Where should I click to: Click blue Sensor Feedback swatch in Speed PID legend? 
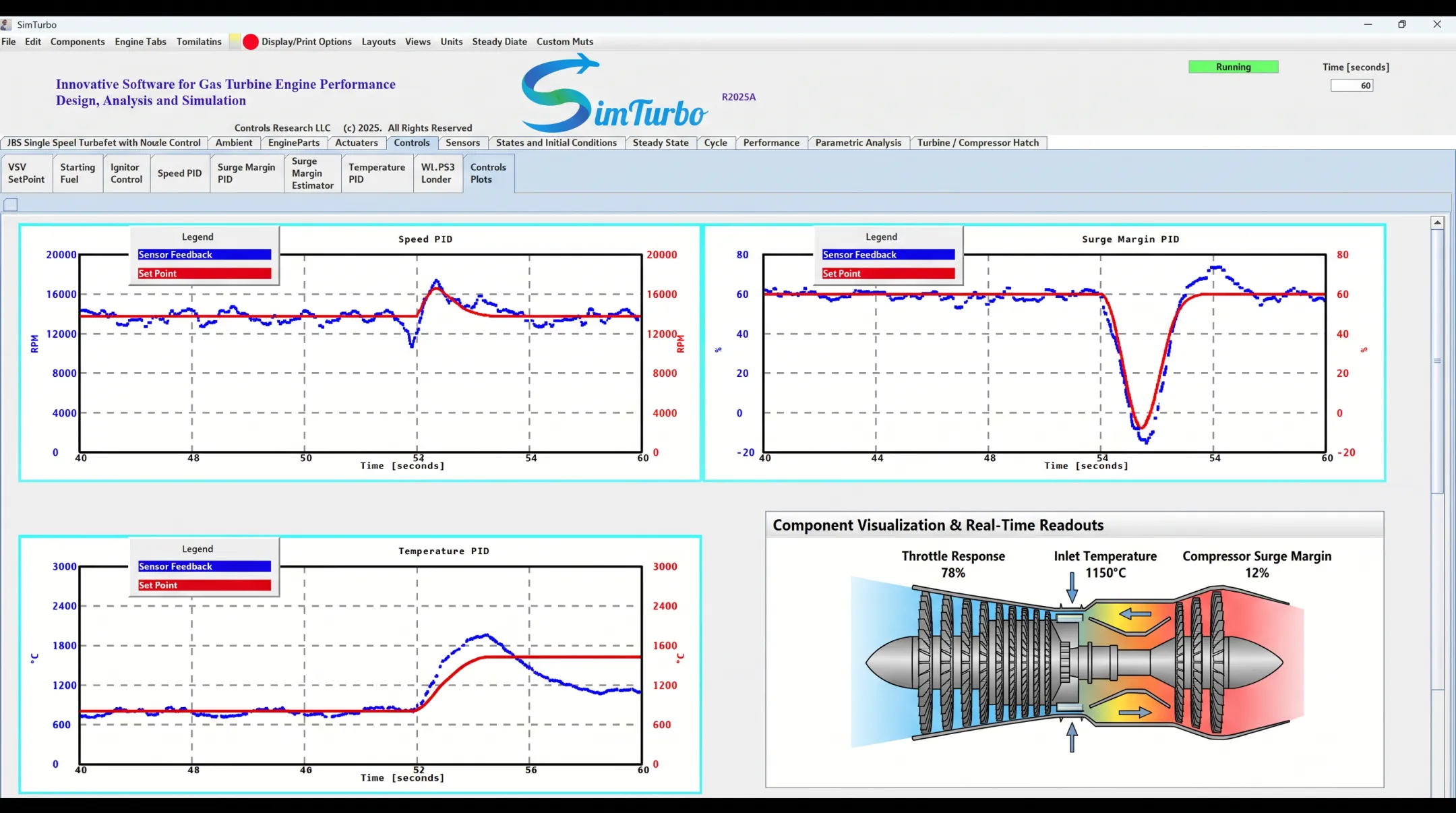coord(204,255)
